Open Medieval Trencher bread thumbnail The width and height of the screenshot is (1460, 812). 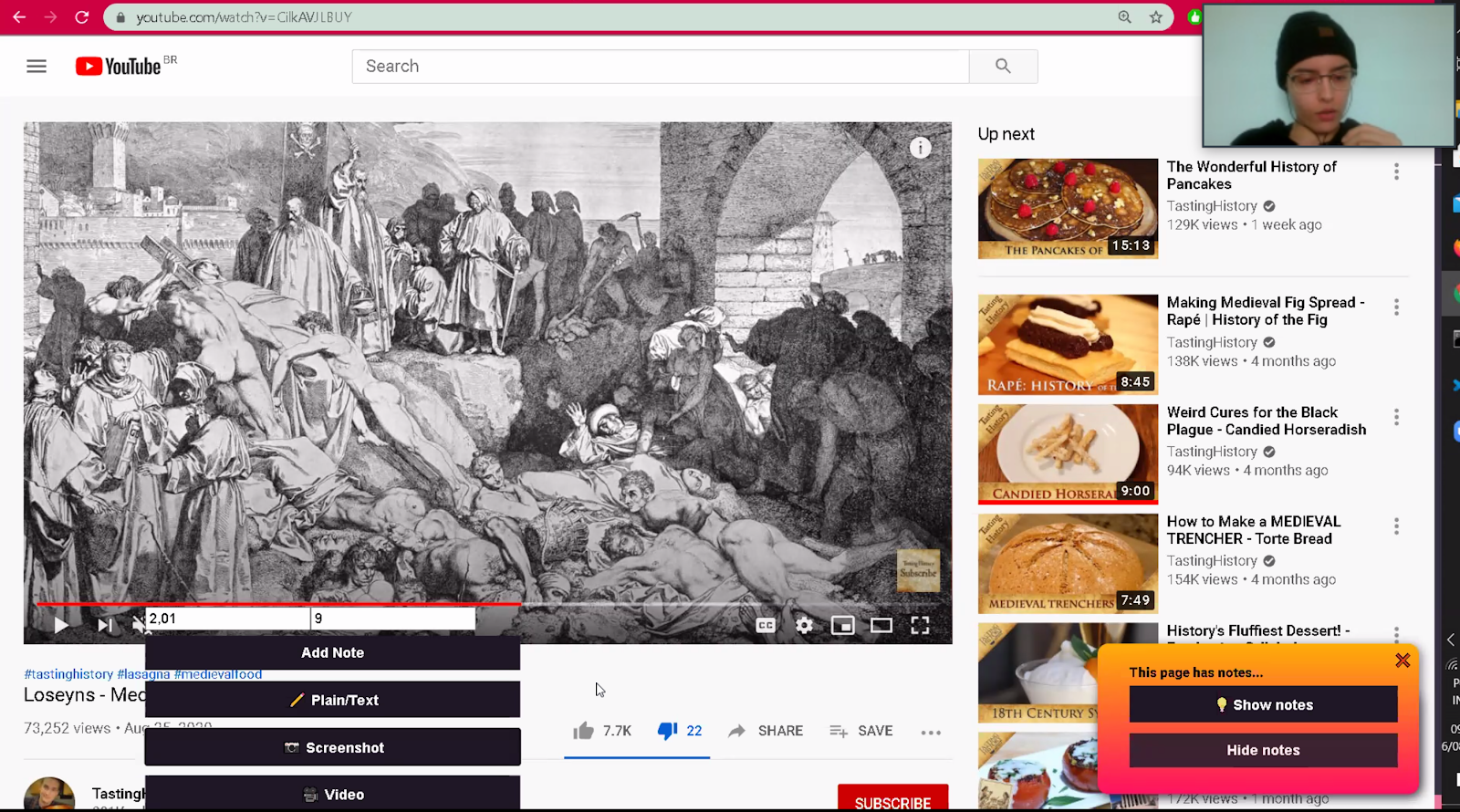tap(1068, 563)
